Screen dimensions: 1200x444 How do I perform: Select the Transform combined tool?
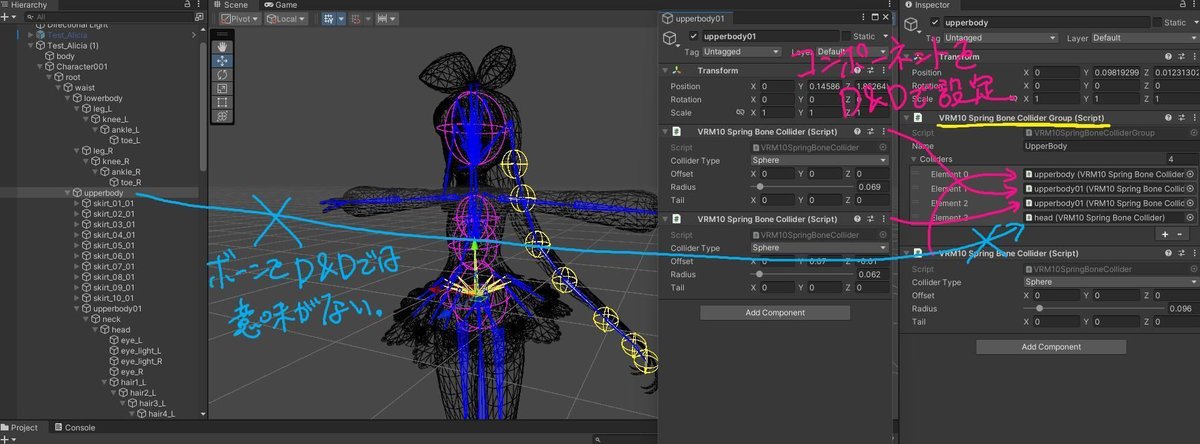224,116
